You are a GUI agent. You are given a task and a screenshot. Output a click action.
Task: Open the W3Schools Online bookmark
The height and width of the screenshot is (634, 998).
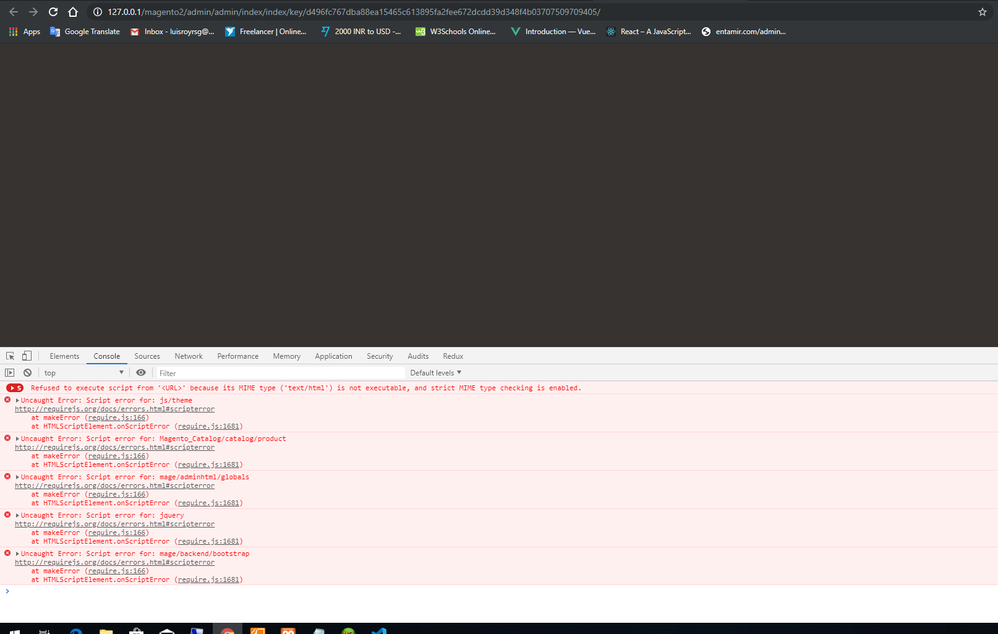(x=456, y=32)
